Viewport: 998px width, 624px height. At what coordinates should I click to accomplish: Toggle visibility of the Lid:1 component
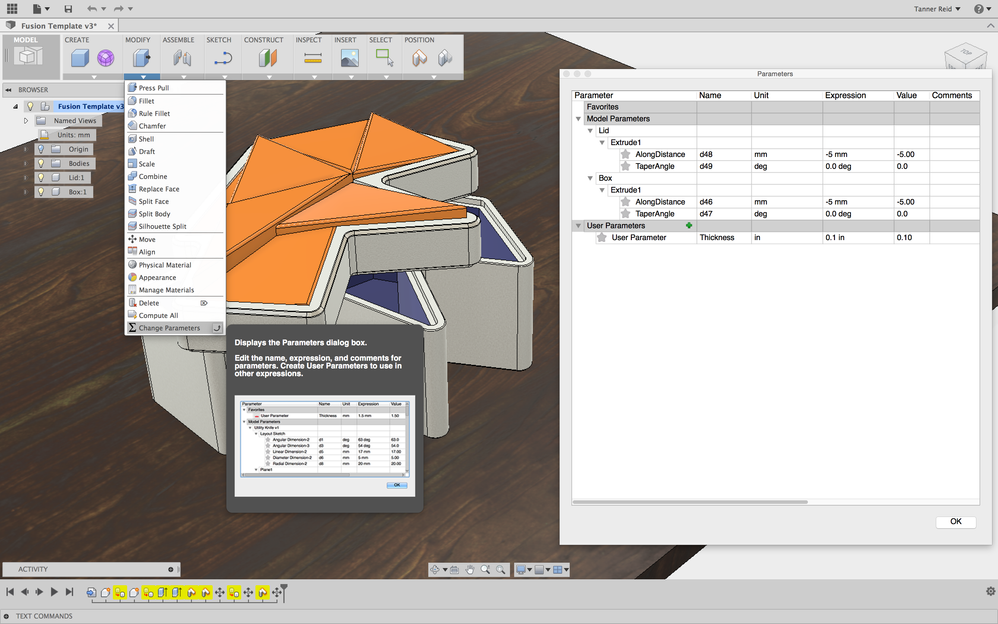click(41, 178)
